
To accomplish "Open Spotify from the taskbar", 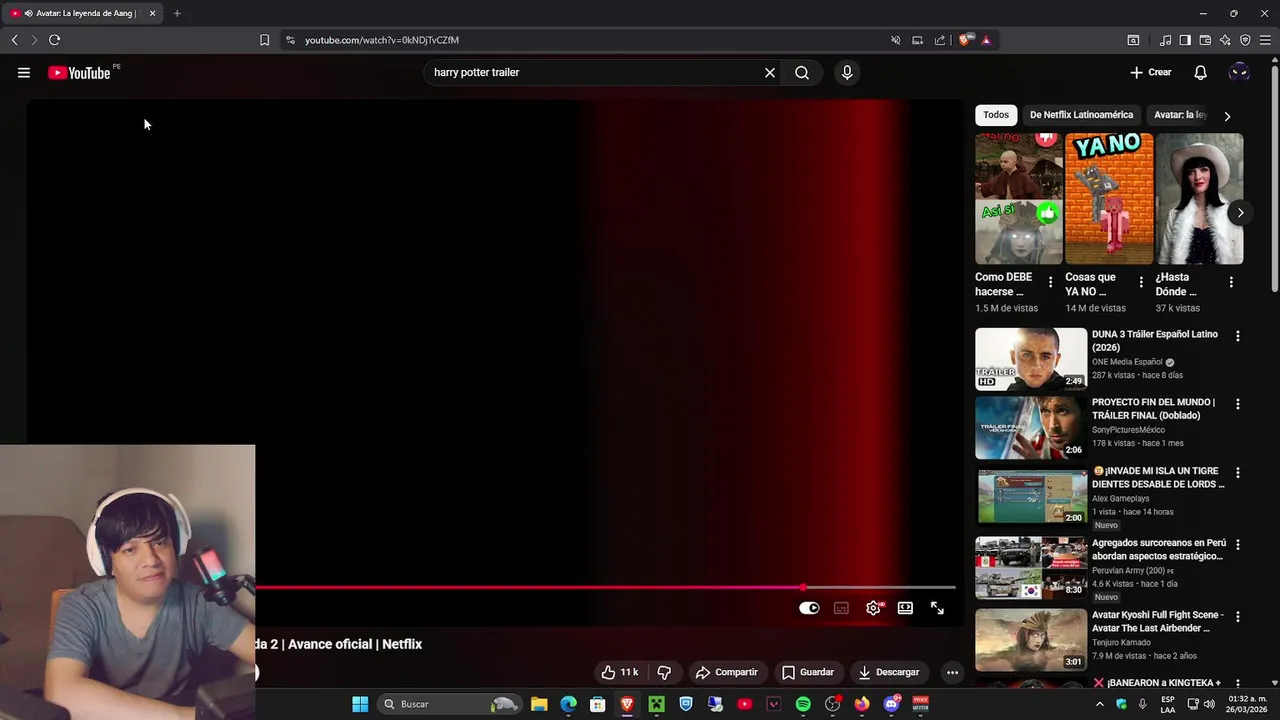I will [x=803, y=704].
